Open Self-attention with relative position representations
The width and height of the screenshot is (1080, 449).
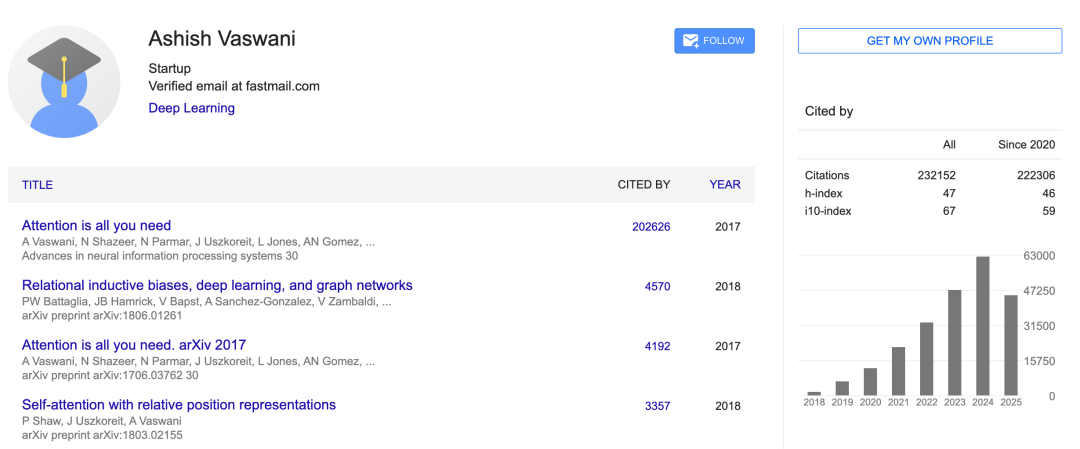click(x=179, y=405)
